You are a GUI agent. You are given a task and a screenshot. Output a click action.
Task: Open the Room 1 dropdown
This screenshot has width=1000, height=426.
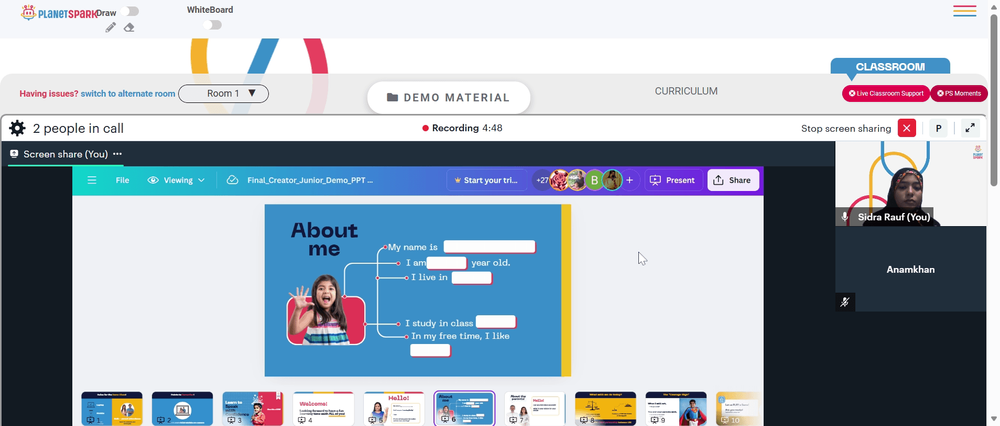point(223,94)
